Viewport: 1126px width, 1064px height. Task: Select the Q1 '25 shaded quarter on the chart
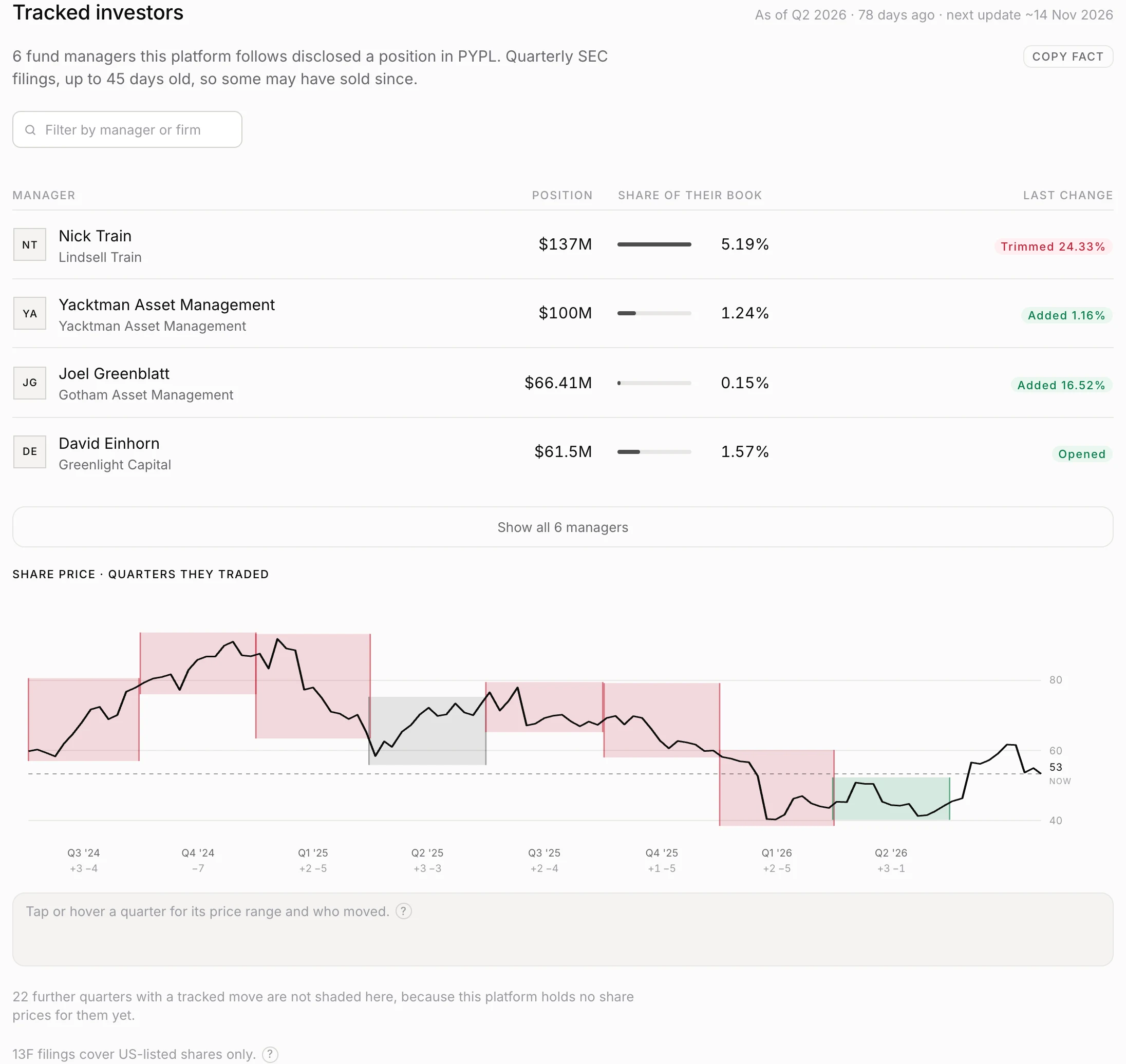[313, 686]
